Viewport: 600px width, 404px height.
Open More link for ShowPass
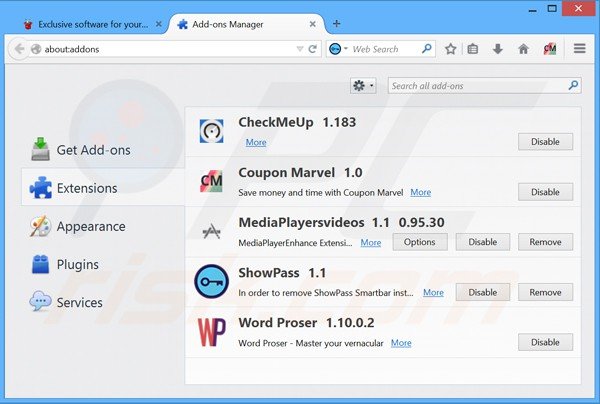(433, 292)
